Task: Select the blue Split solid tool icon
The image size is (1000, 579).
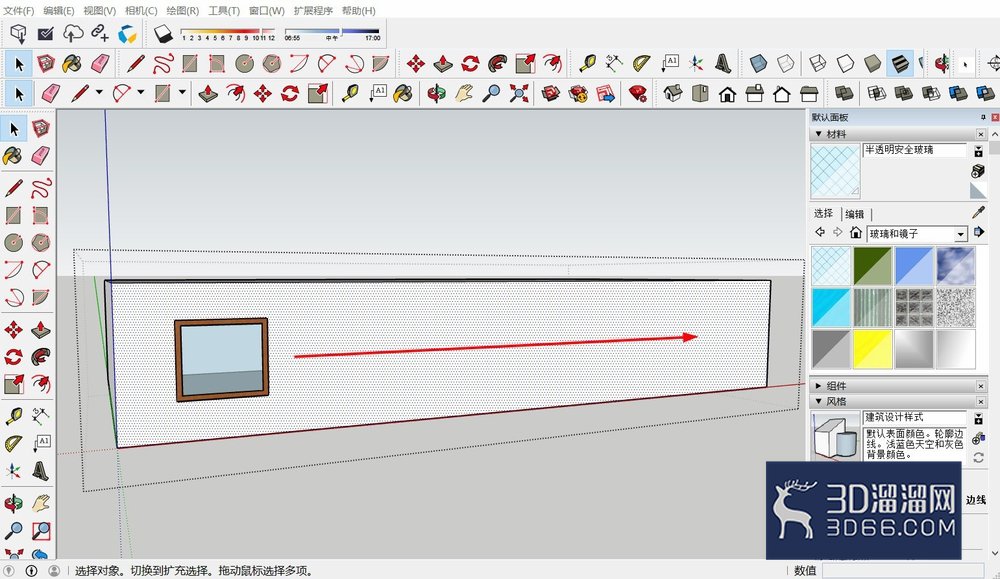Action: click(985, 94)
